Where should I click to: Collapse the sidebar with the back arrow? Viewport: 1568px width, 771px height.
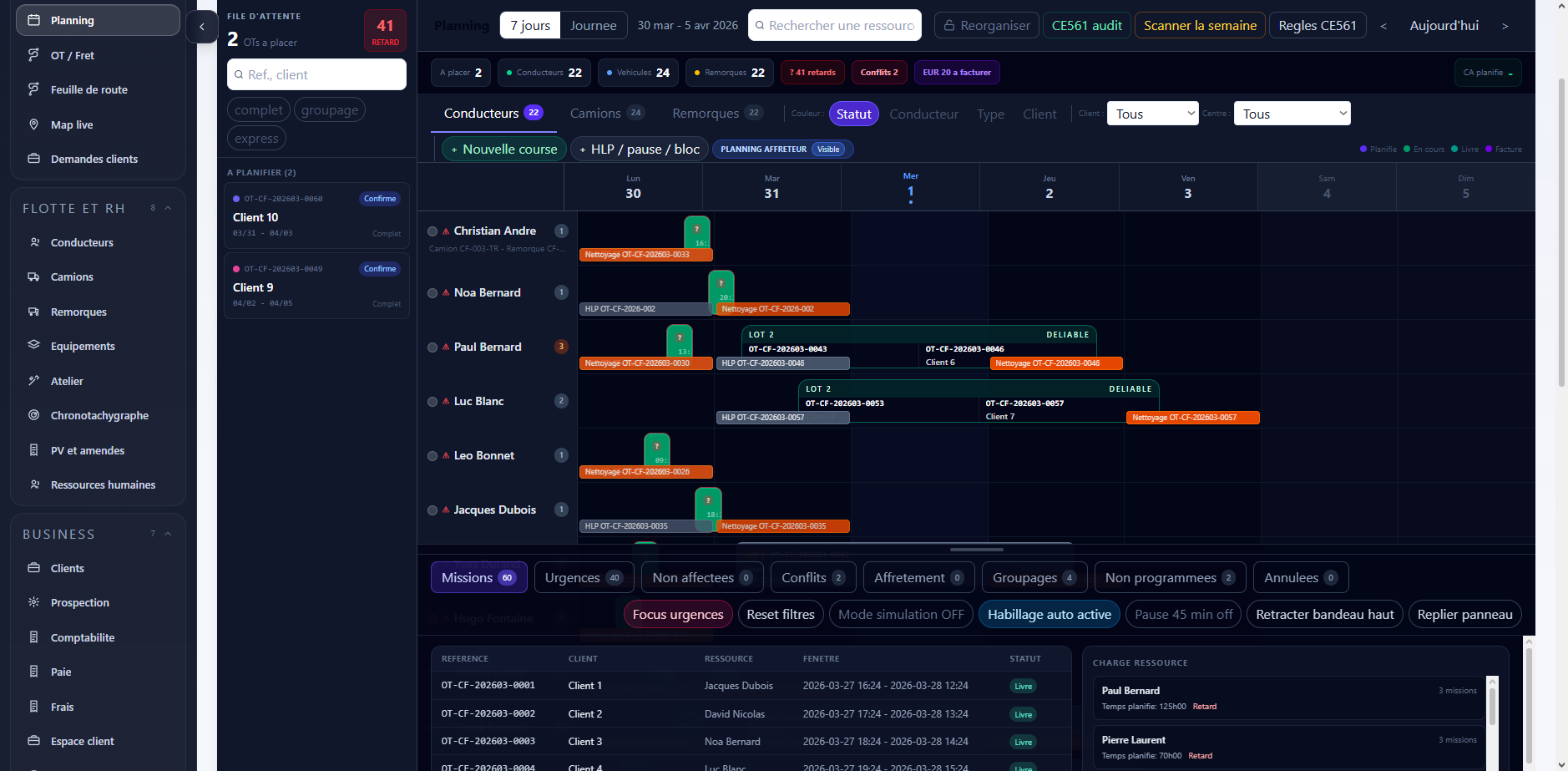pos(202,27)
